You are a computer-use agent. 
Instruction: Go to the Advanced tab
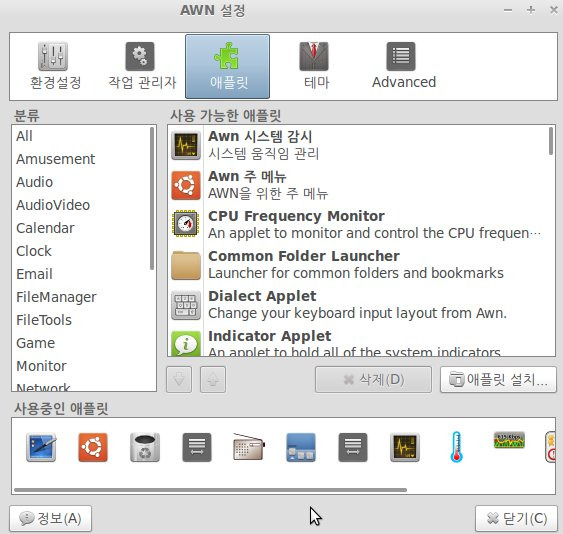(404, 66)
